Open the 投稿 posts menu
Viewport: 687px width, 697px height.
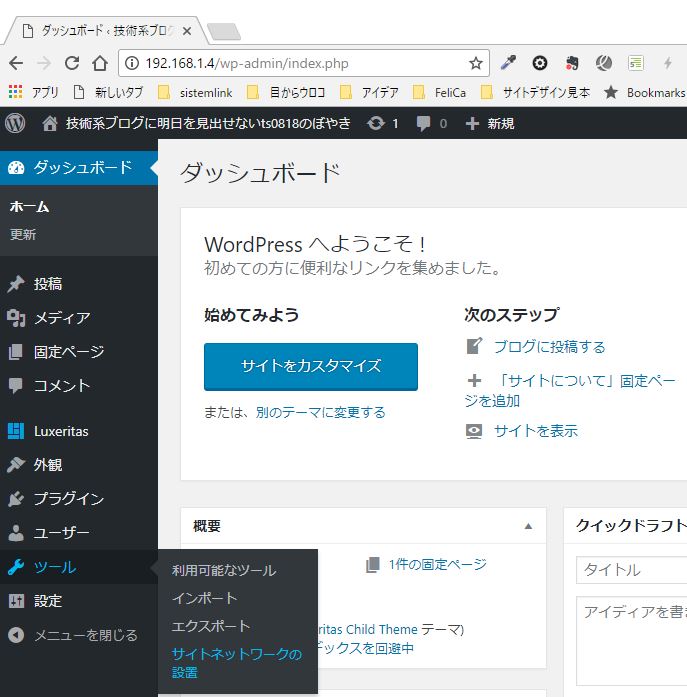tap(79, 284)
